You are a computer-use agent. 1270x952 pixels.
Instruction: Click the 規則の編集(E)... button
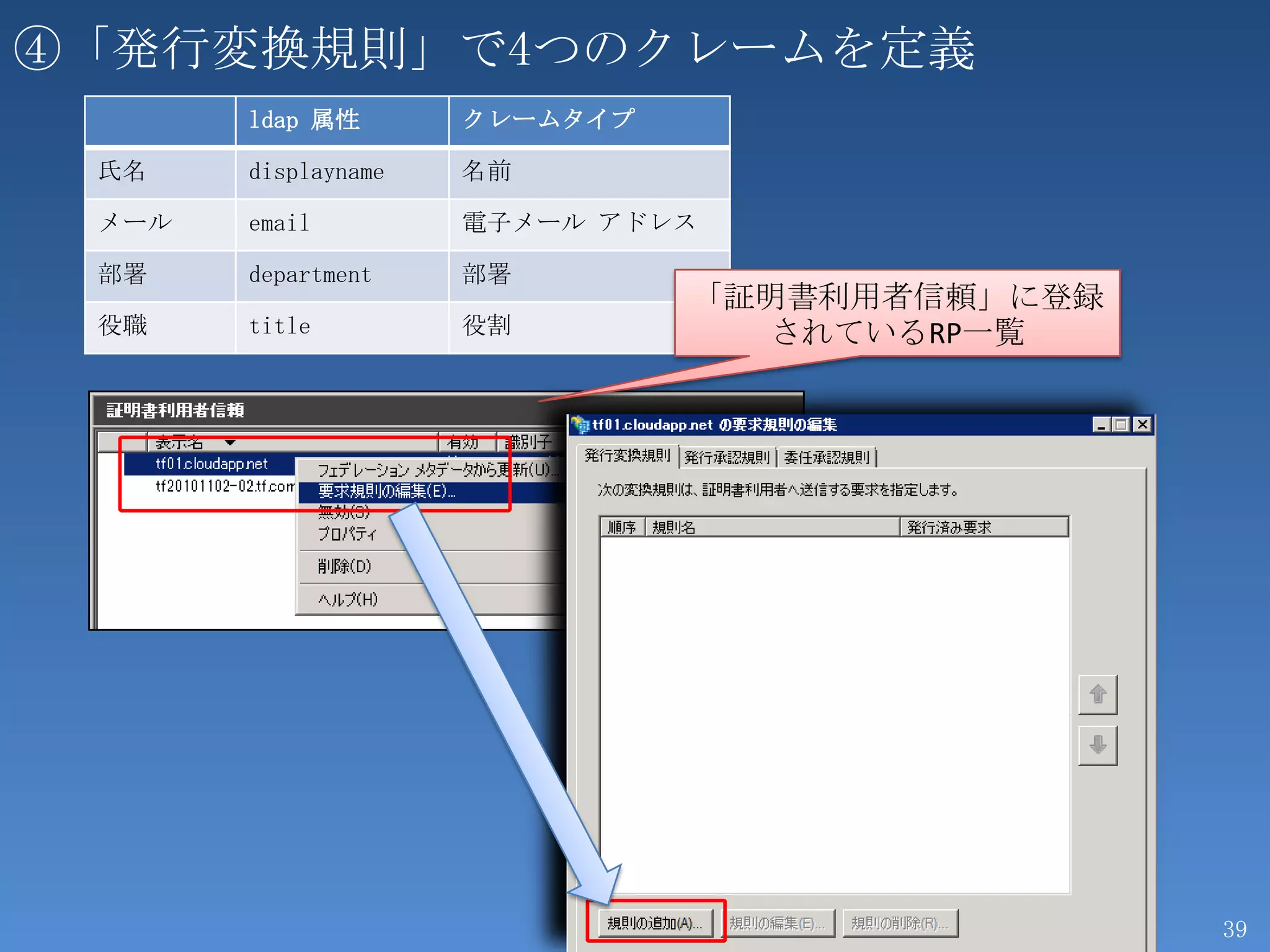pyautogui.click(x=777, y=923)
